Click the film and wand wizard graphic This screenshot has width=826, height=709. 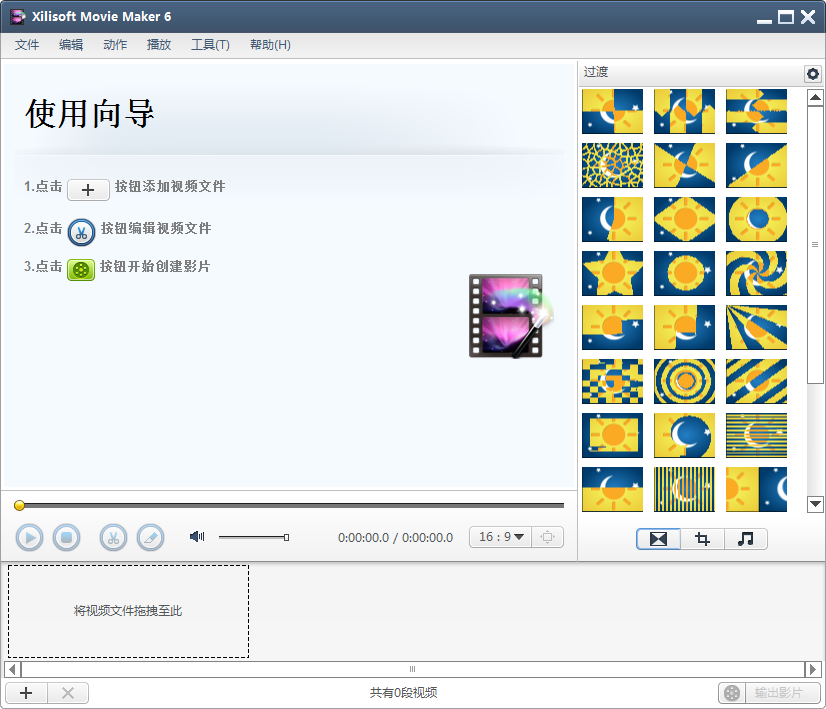click(x=510, y=316)
